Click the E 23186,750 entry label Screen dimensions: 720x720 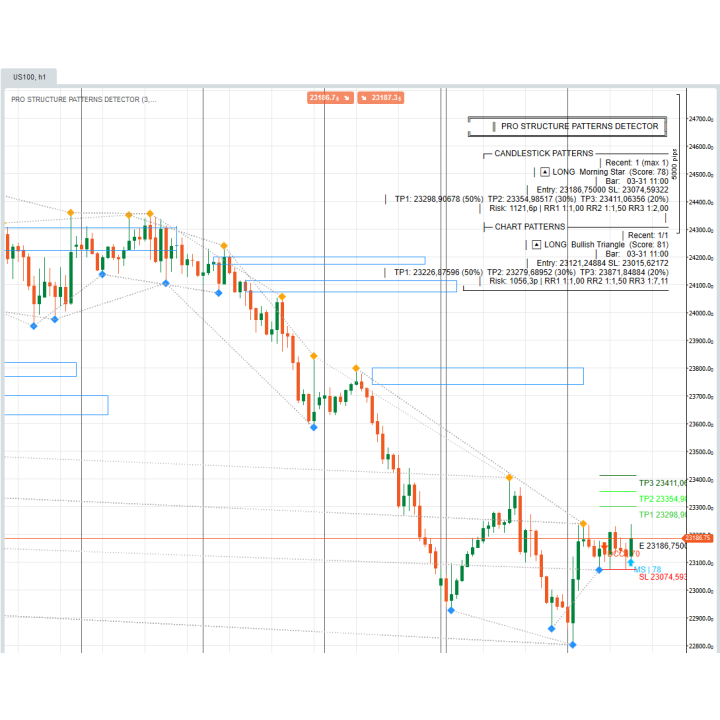pos(663,546)
